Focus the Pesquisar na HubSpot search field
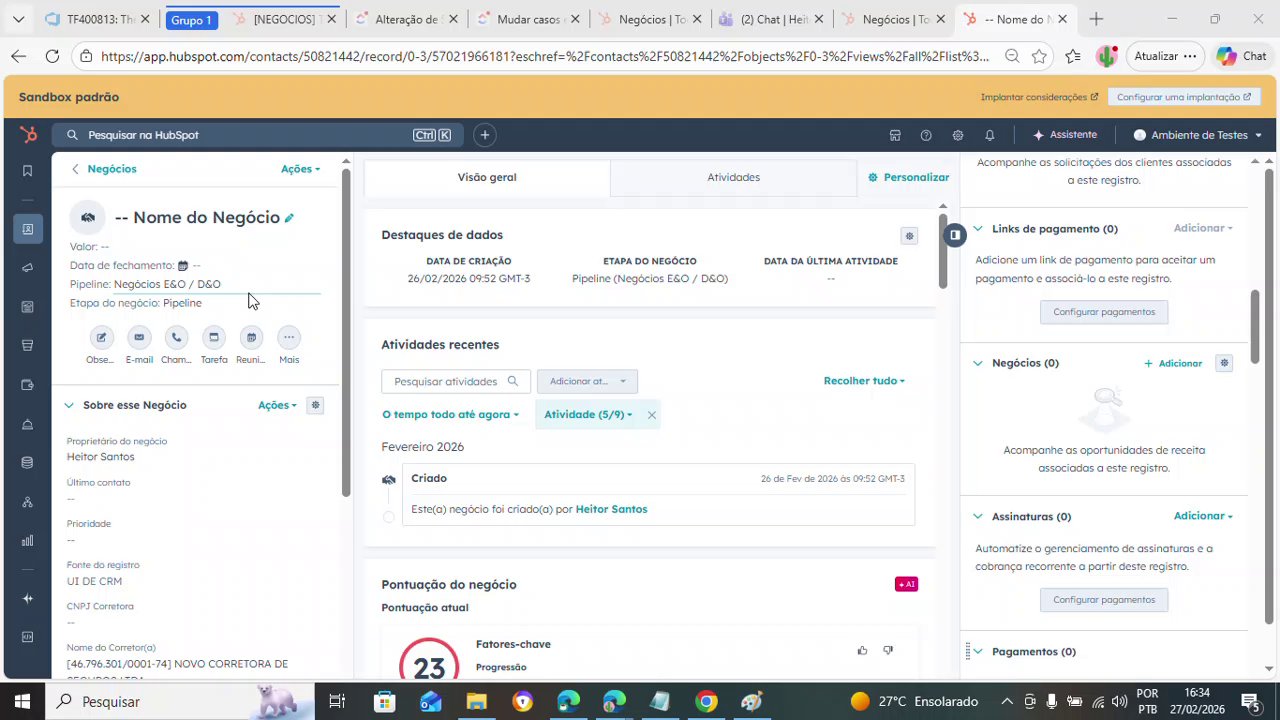The width and height of the screenshot is (1280, 720). click(x=257, y=135)
